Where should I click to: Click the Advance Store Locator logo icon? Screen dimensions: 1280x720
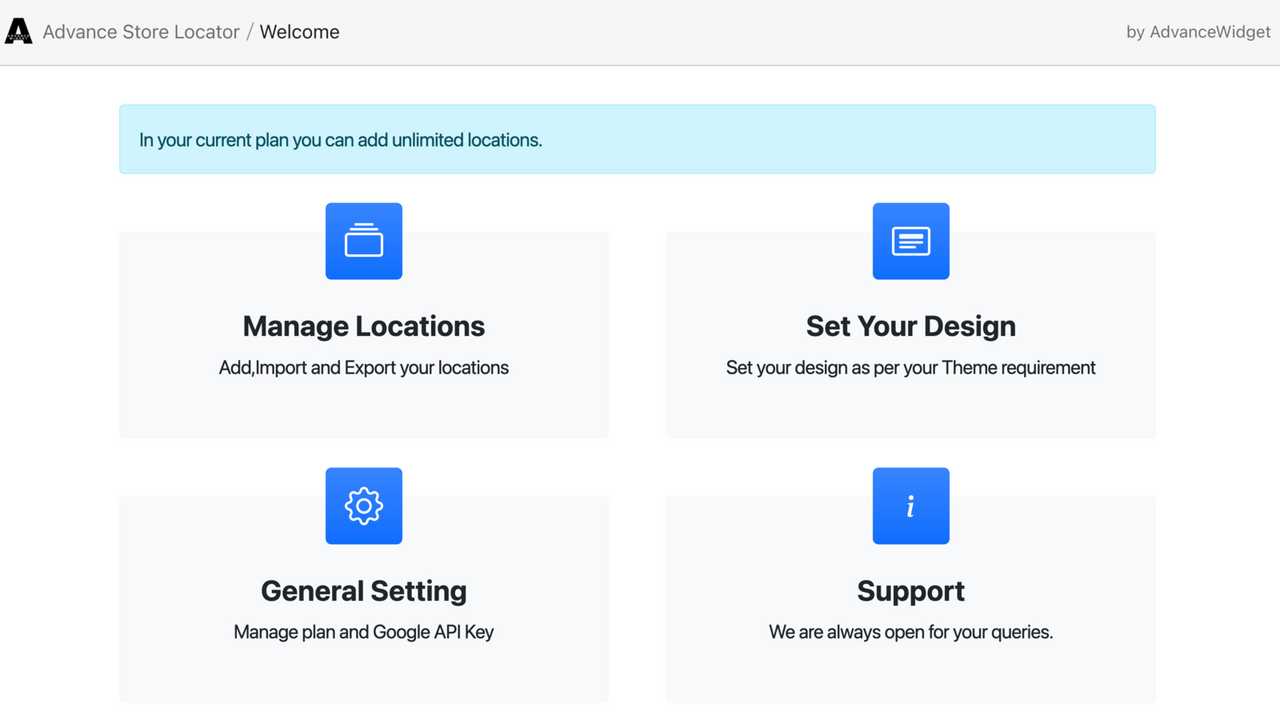18,32
